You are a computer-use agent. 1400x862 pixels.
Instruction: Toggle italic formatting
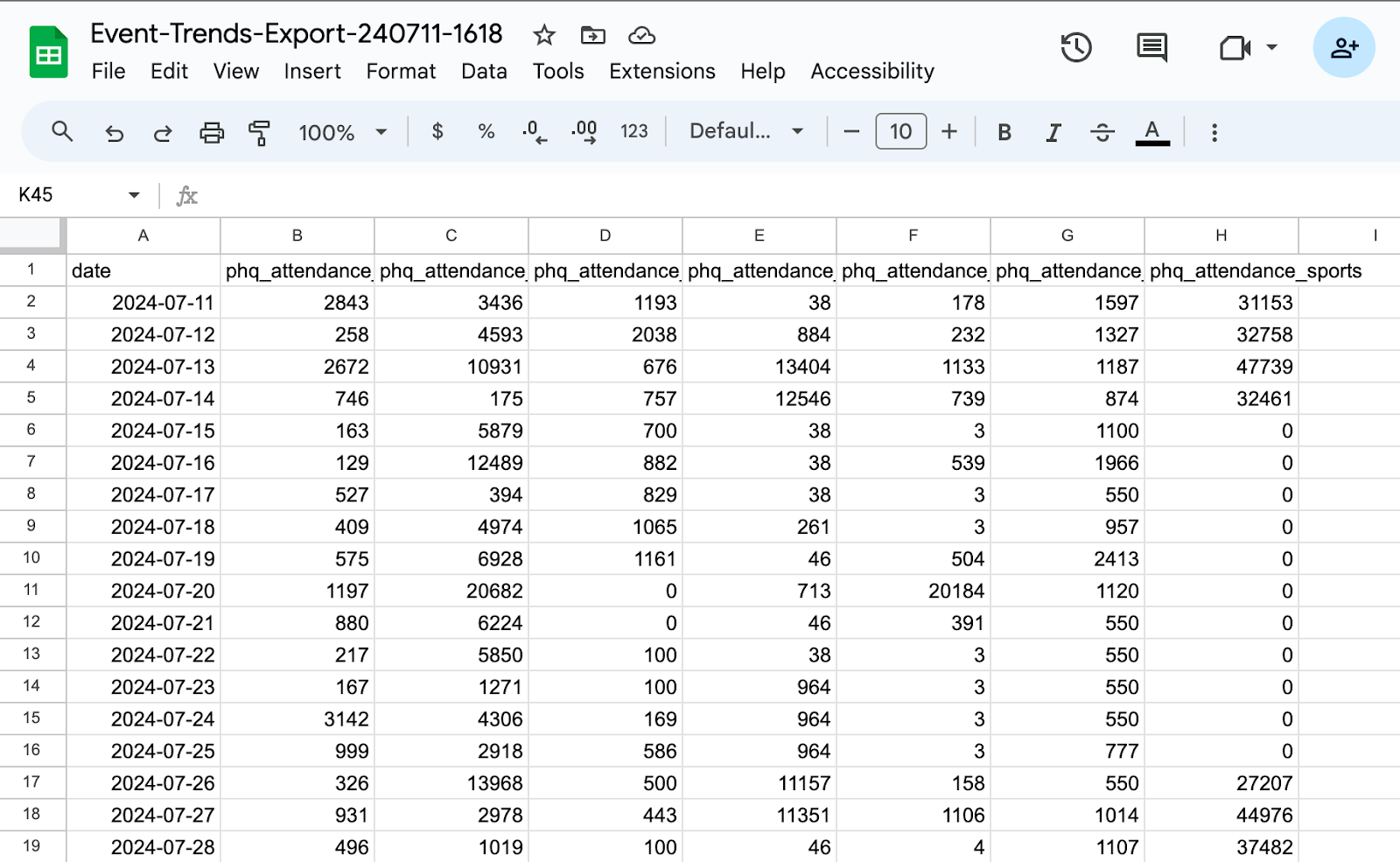1053,132
